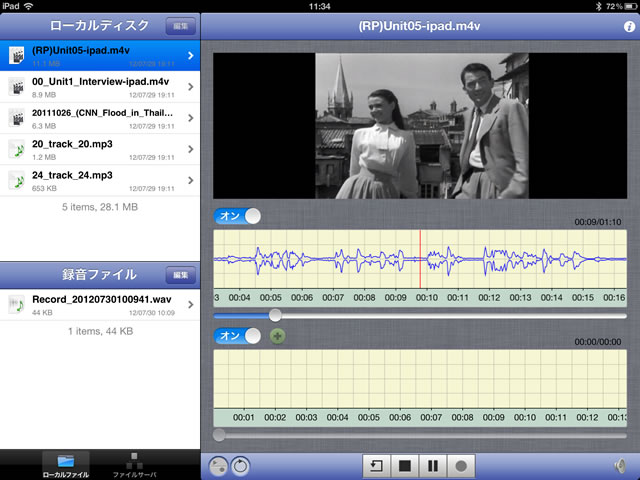This screenshot has height=480, width=640.
Task: Expand chevron for 20_track_20.mp3
Action: point(191,149)
